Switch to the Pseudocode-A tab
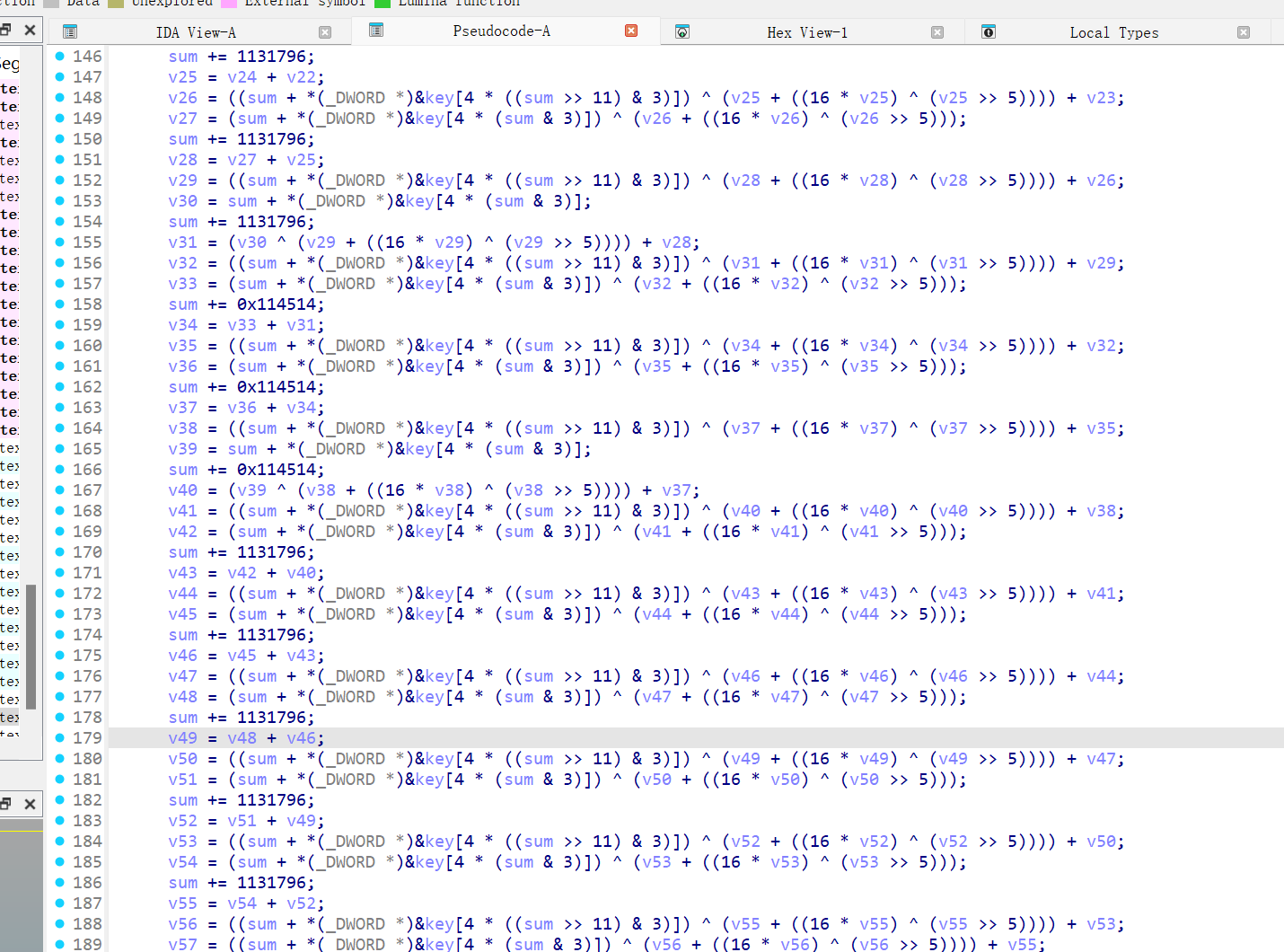 click(501, 31)
